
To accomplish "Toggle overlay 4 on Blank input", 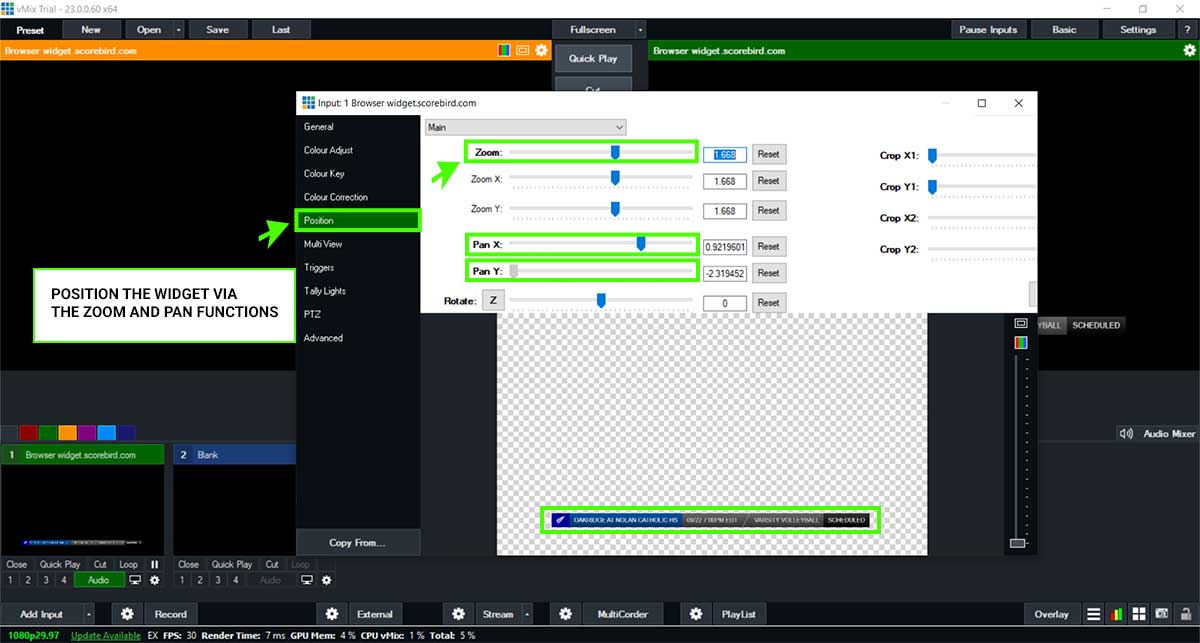I will [x=236, y=580].
